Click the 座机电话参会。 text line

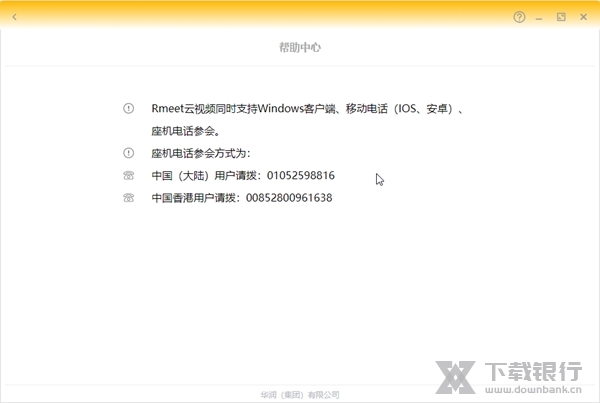tap(186, 131)
